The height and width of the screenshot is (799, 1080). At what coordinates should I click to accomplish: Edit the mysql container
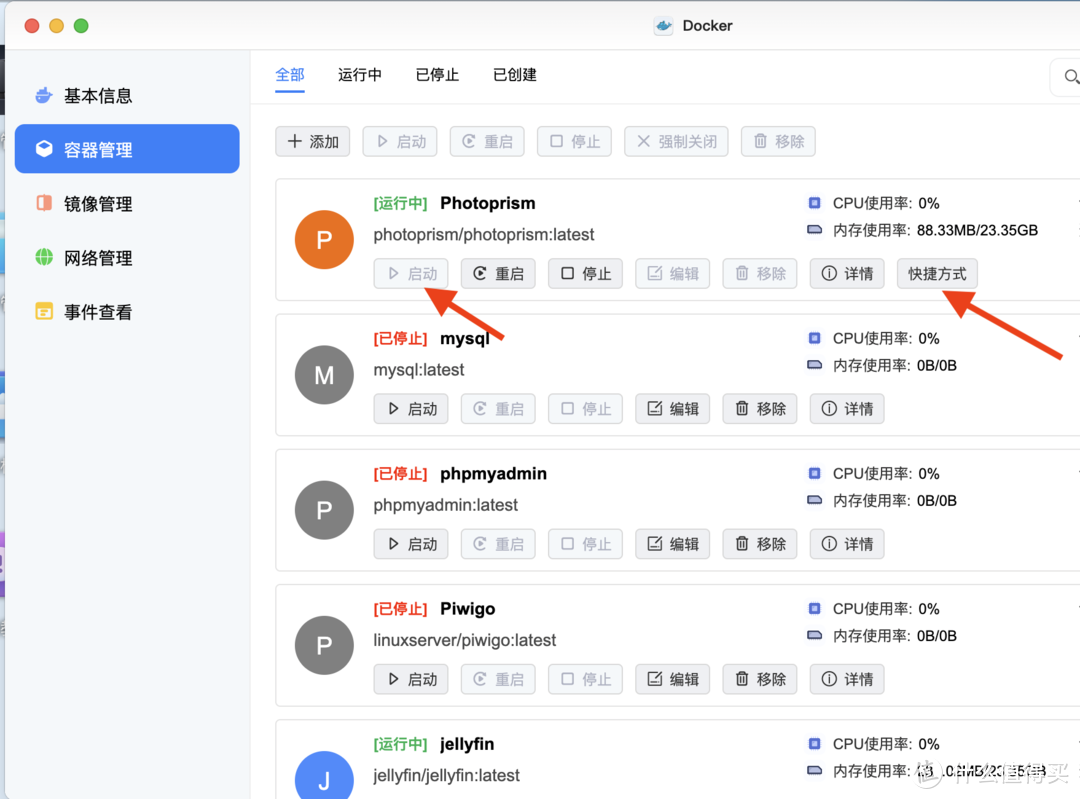coord(673,408)
